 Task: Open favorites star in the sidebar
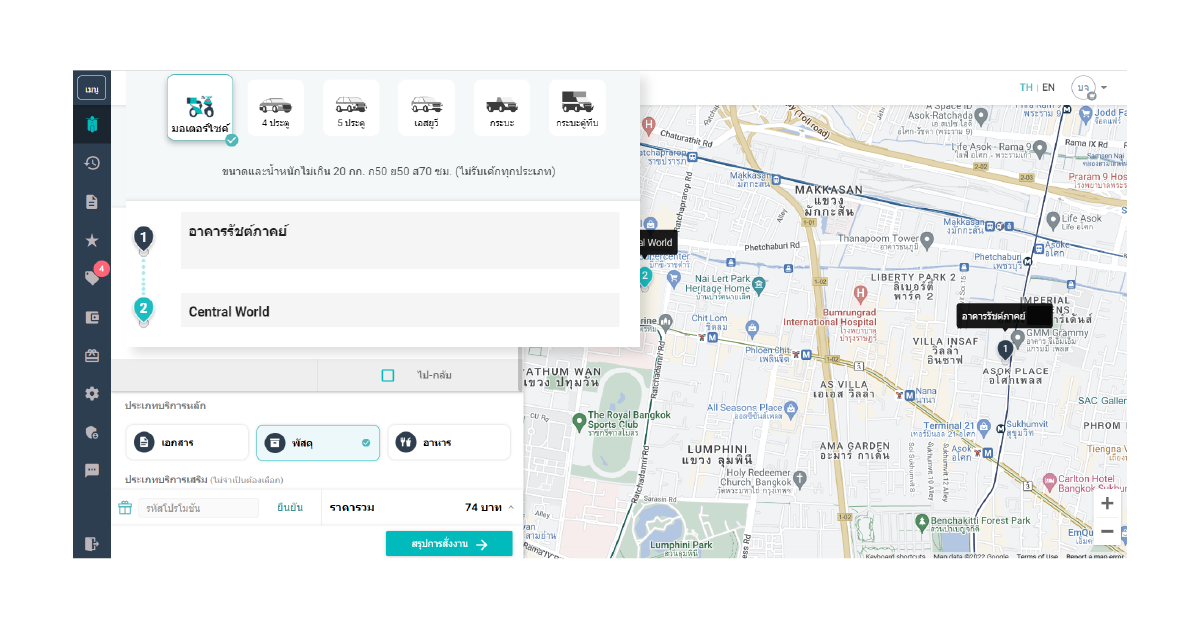click(92, 240)
